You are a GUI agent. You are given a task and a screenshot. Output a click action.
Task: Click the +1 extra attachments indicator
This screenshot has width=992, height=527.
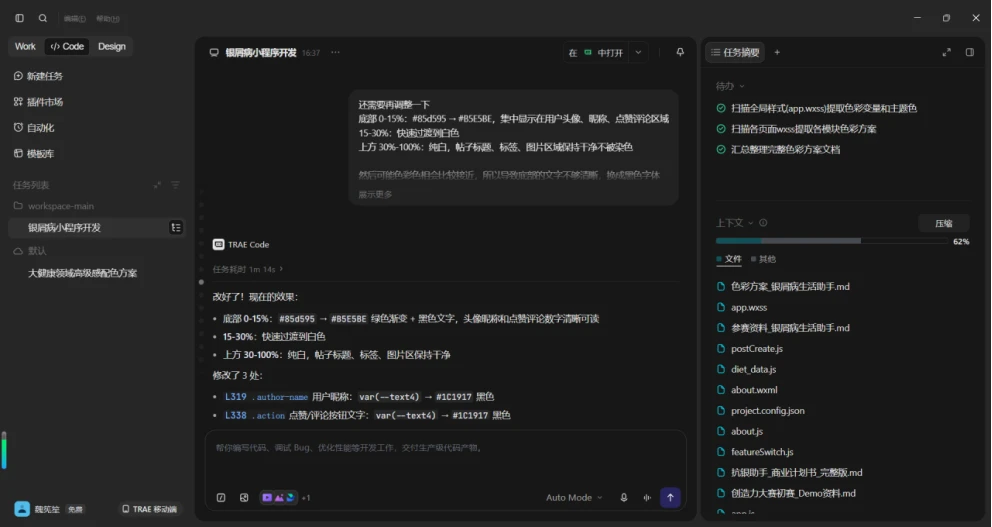(306, 499)
